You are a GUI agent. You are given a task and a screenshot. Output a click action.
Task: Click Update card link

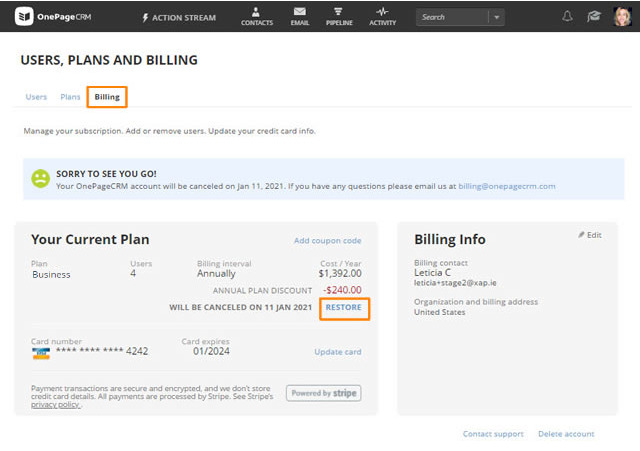coord(338,352)
